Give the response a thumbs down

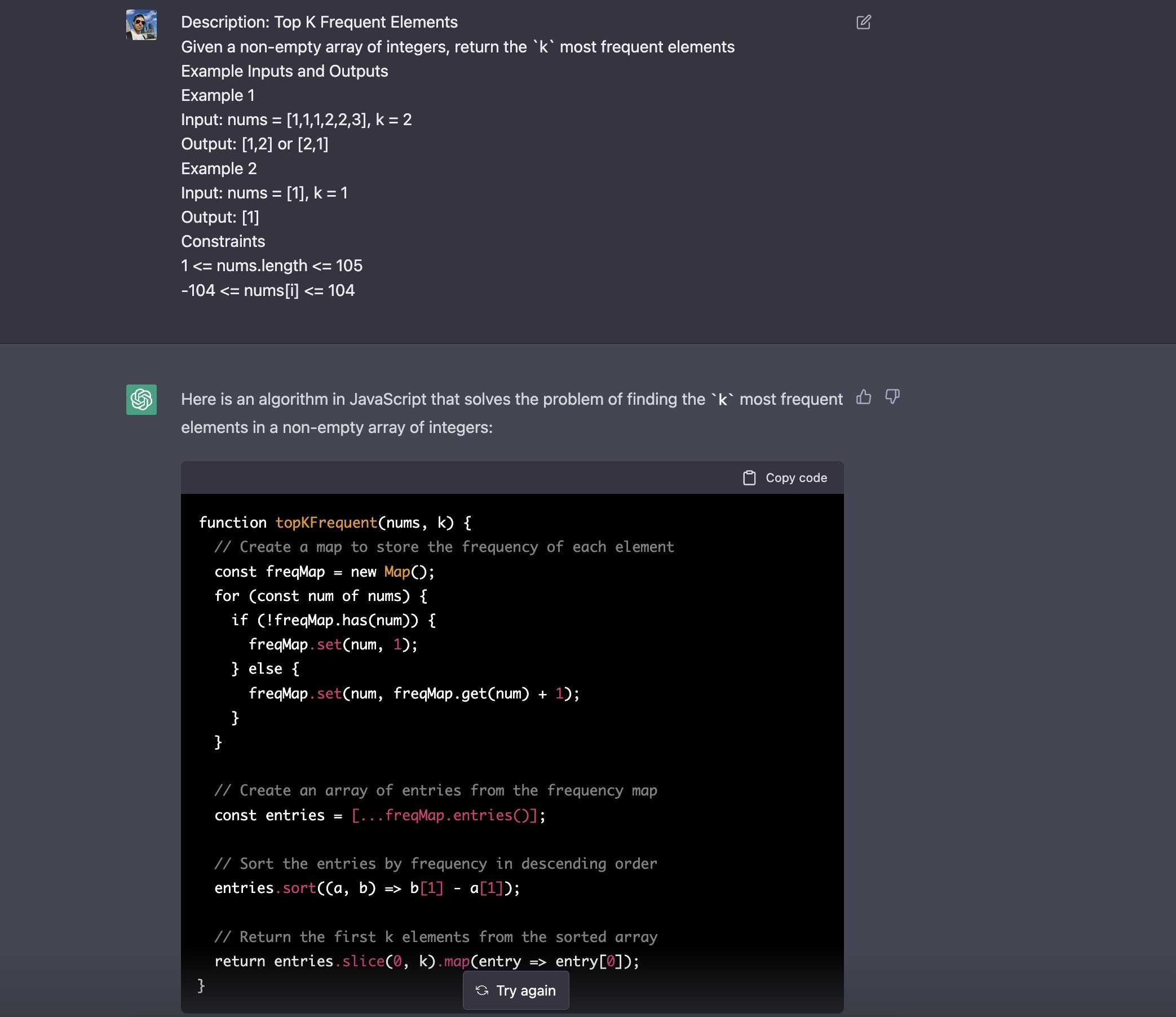tap(892, 397)
